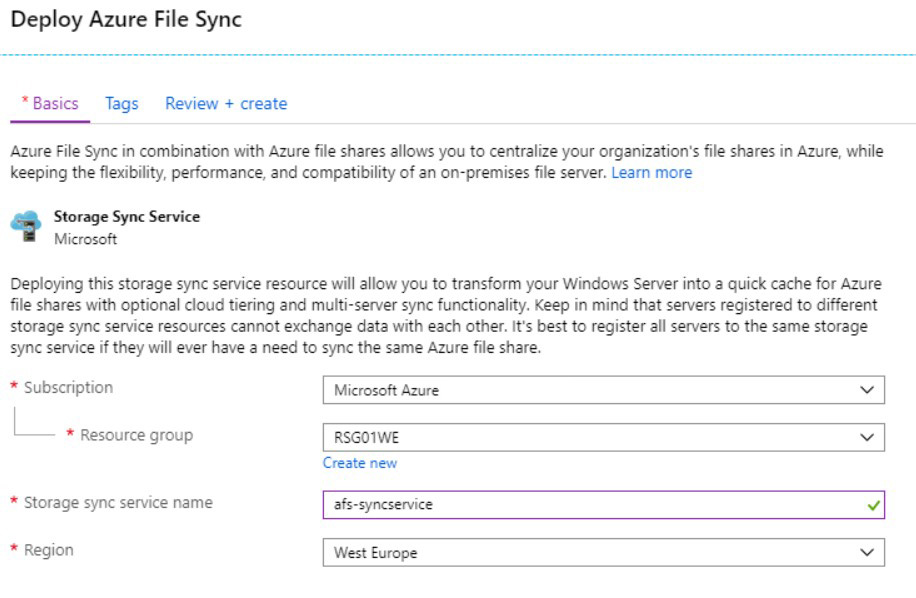Open the Resource group chevron
916x598 pixels.
pos(867,437)
